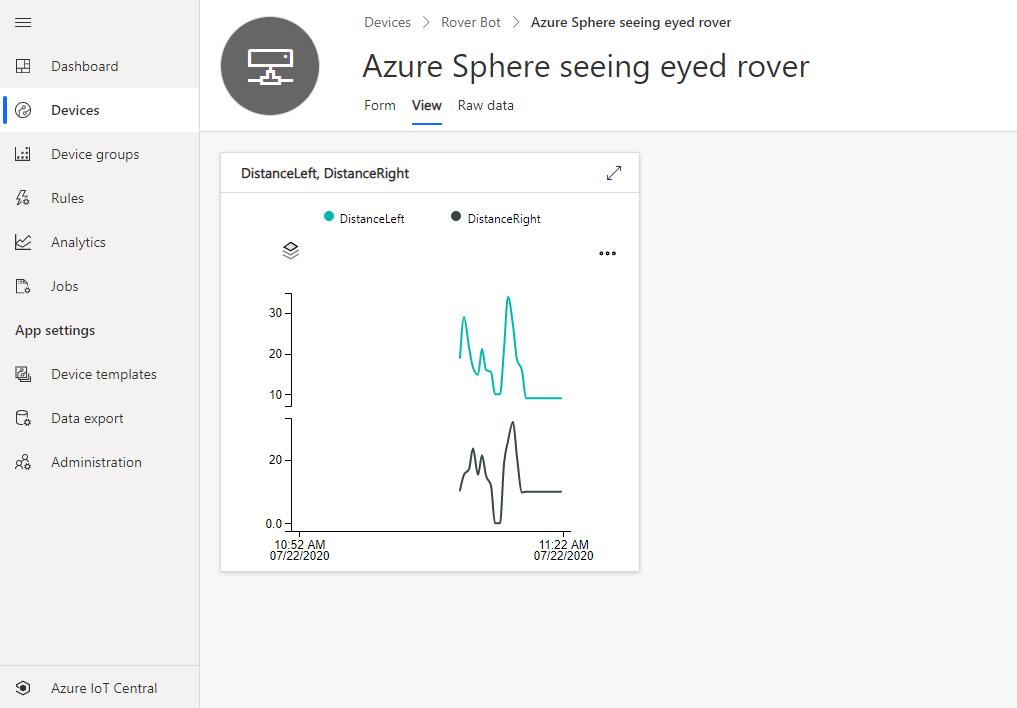Switch to the Form tab
This screenshot has width=1017, height=708.
click(x=379, y=105)
